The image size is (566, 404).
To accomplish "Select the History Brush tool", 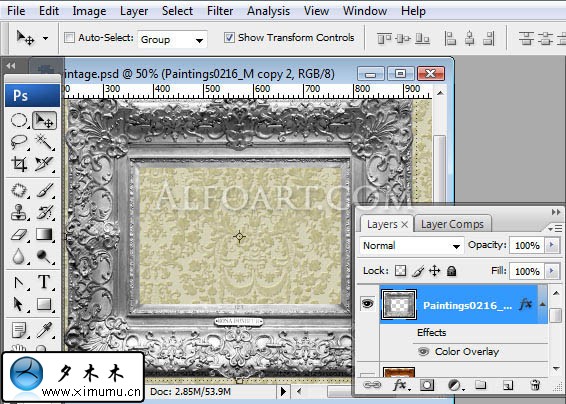I will 44,212.
